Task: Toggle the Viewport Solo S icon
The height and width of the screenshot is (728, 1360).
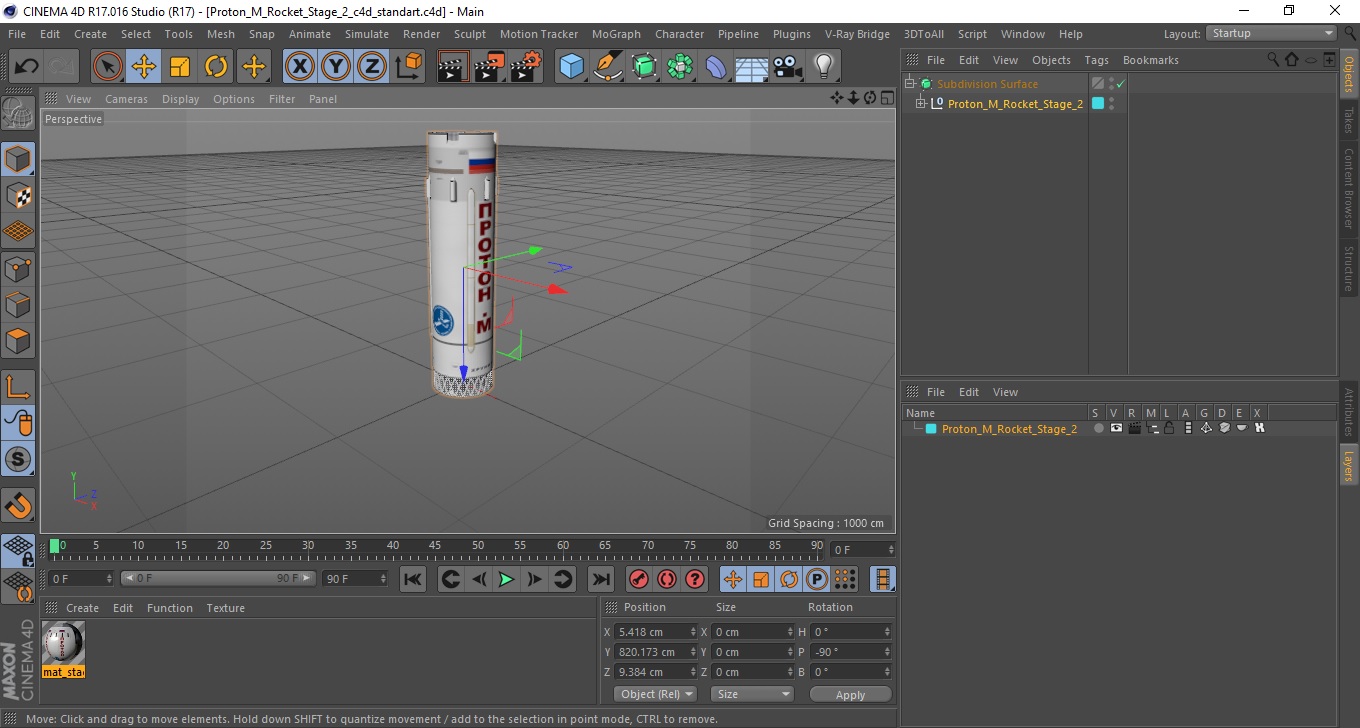Action: tap(18, 459)
